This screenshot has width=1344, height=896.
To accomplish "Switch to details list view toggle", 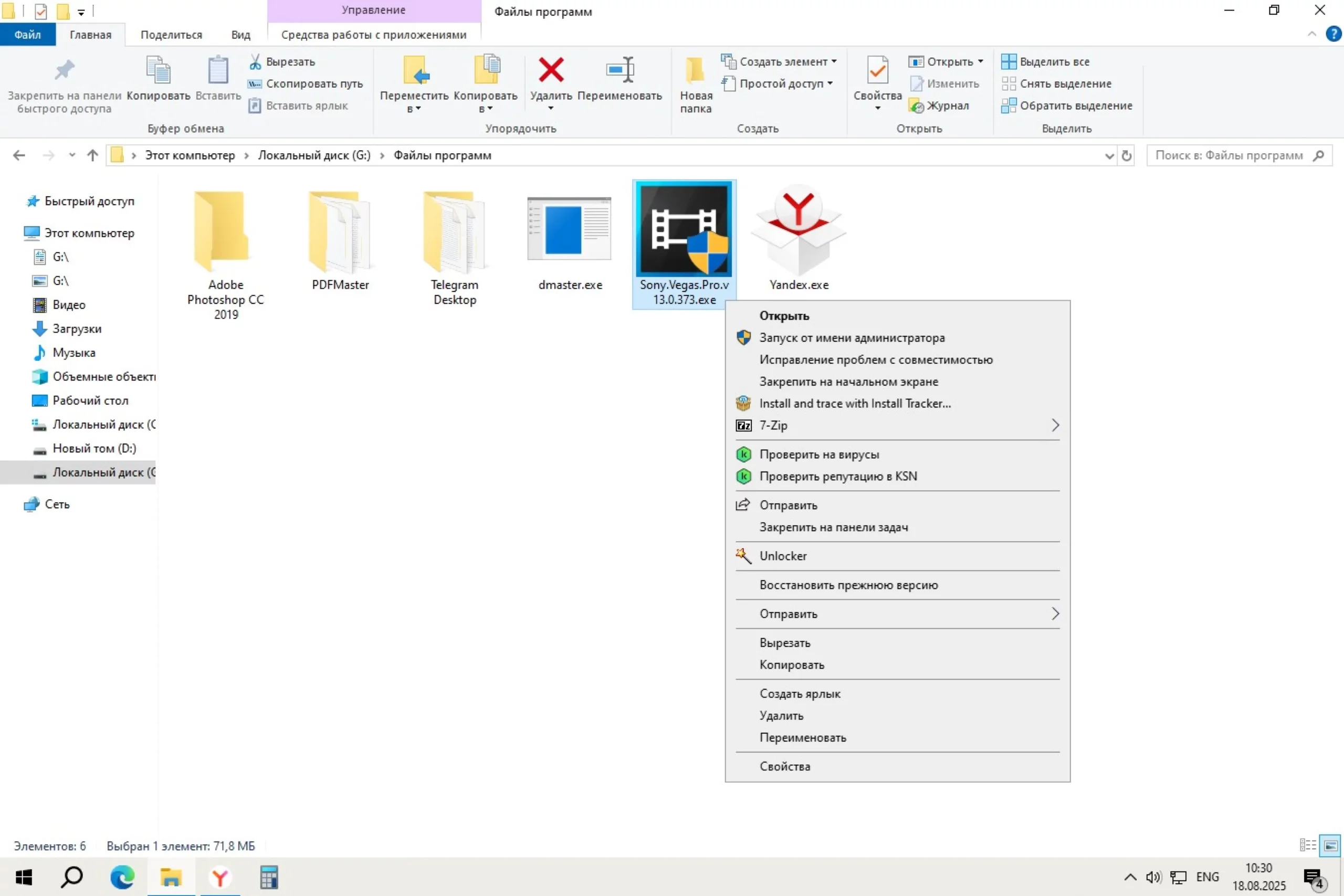I will click(x=1307, y=845).
